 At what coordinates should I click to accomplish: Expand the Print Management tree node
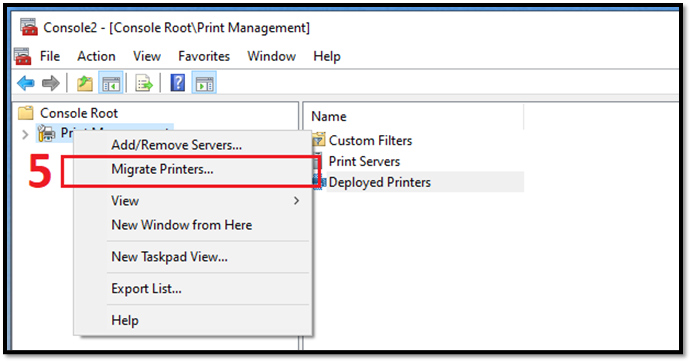click(25, 134)
